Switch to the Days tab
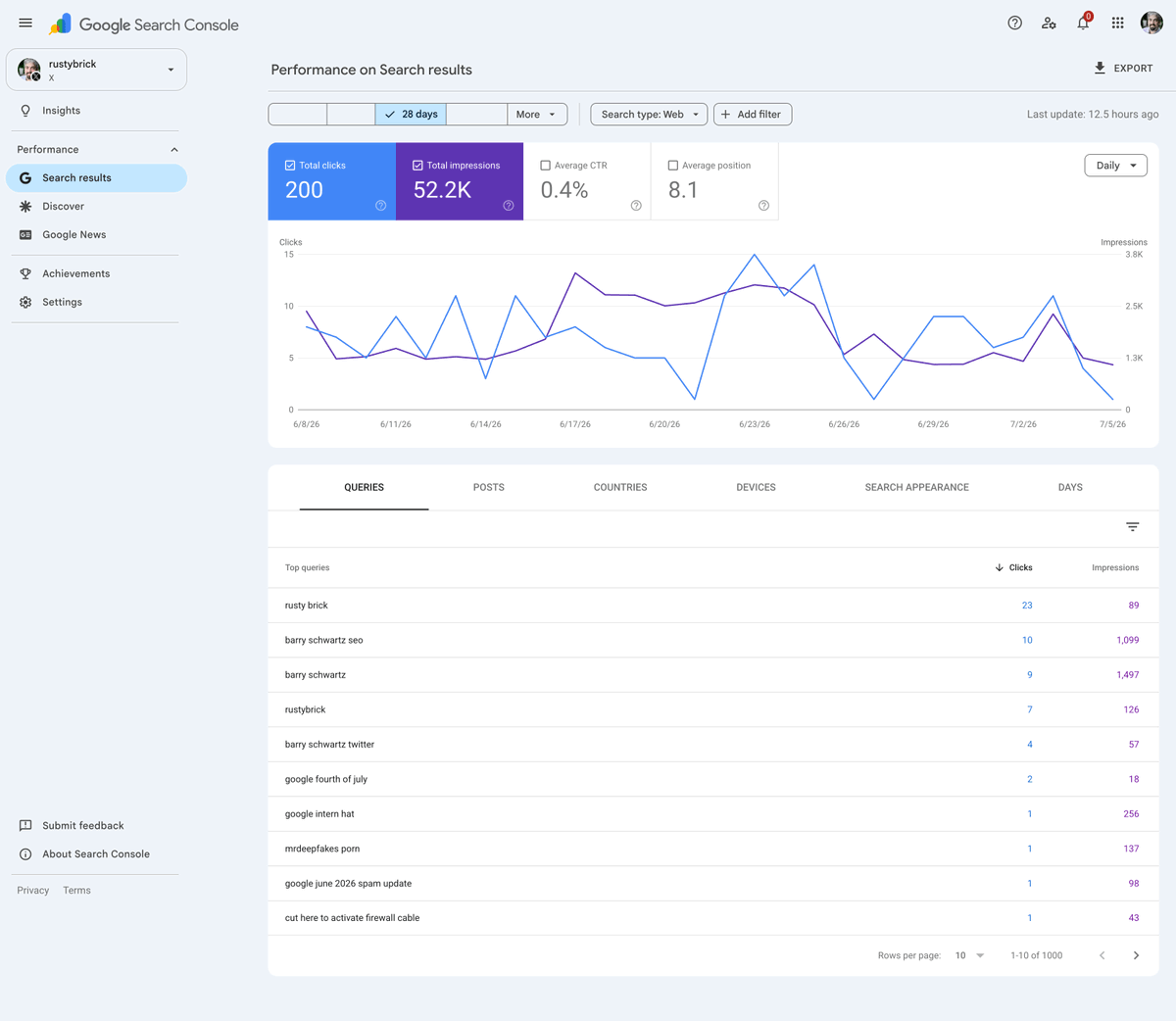 (1070, 487)
